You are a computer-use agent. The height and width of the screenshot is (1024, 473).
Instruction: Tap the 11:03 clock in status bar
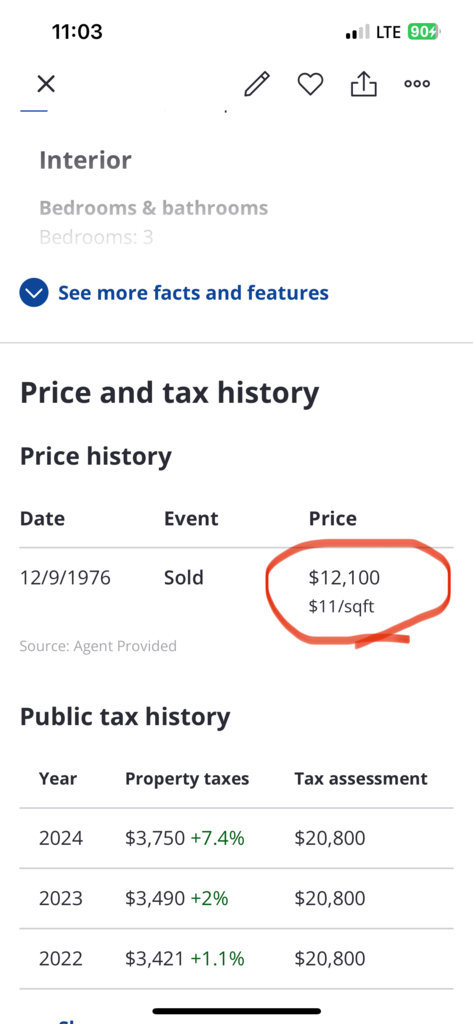77,31
